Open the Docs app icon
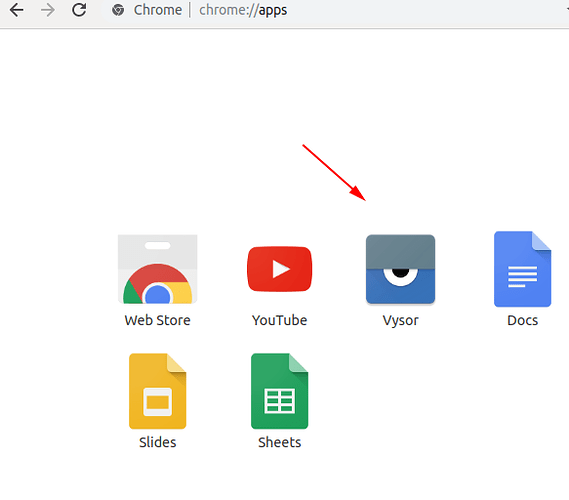 [x=522, y=269]
